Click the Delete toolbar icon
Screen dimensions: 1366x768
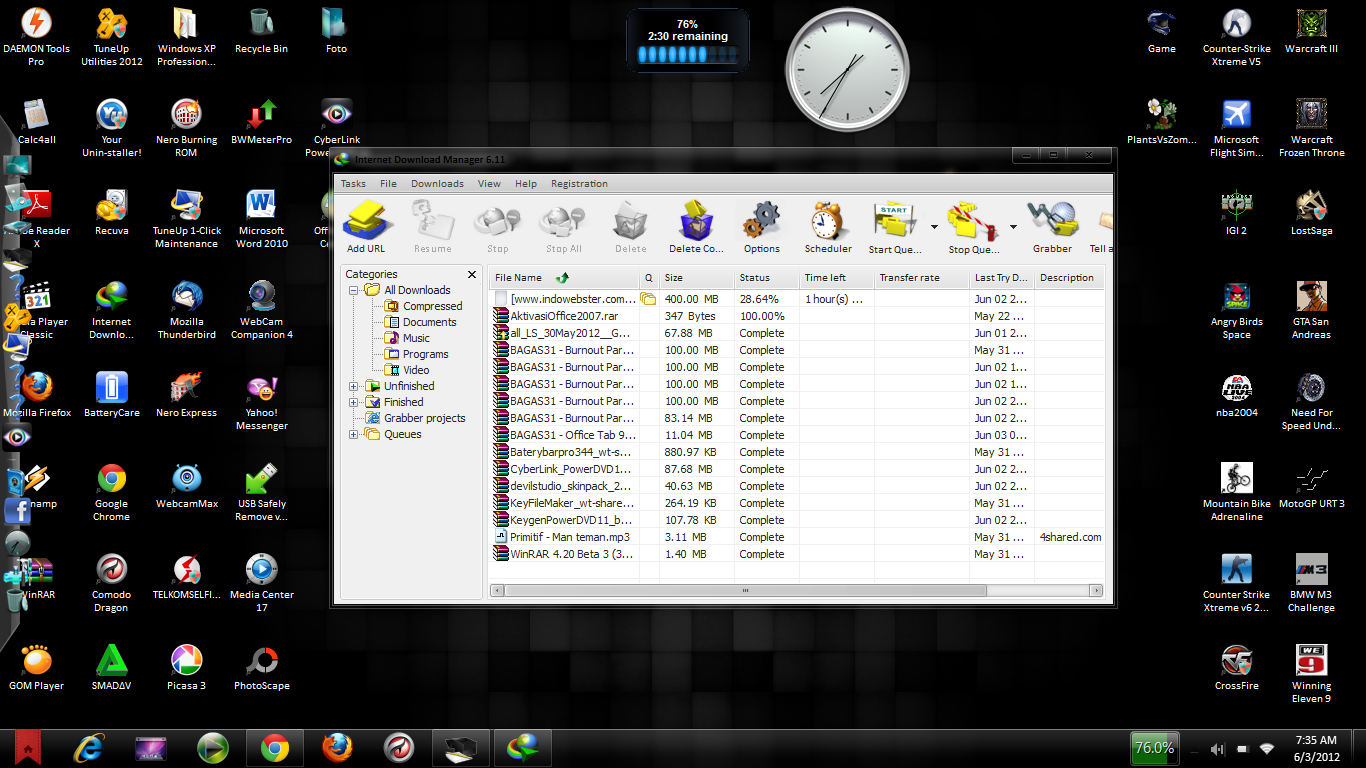[x=630, y=220]
